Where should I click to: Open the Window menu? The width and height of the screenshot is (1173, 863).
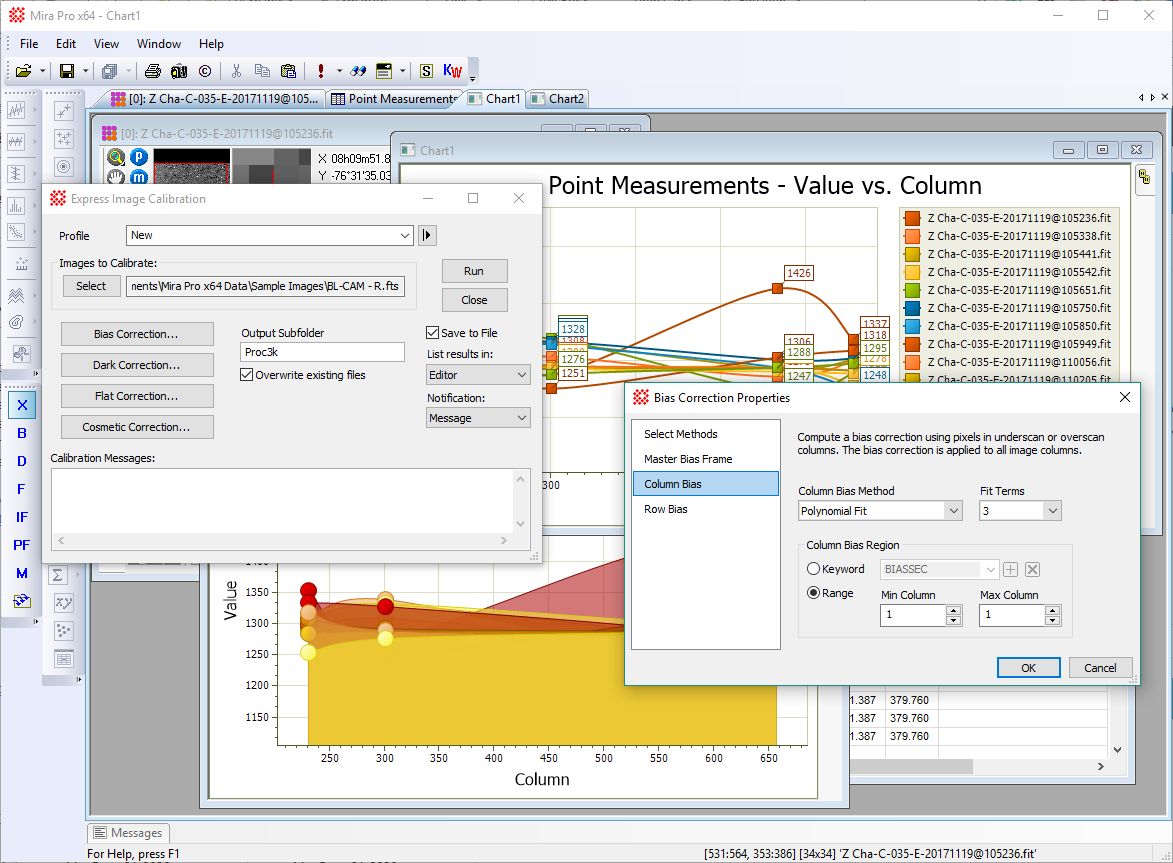click(x=159, y=44)
